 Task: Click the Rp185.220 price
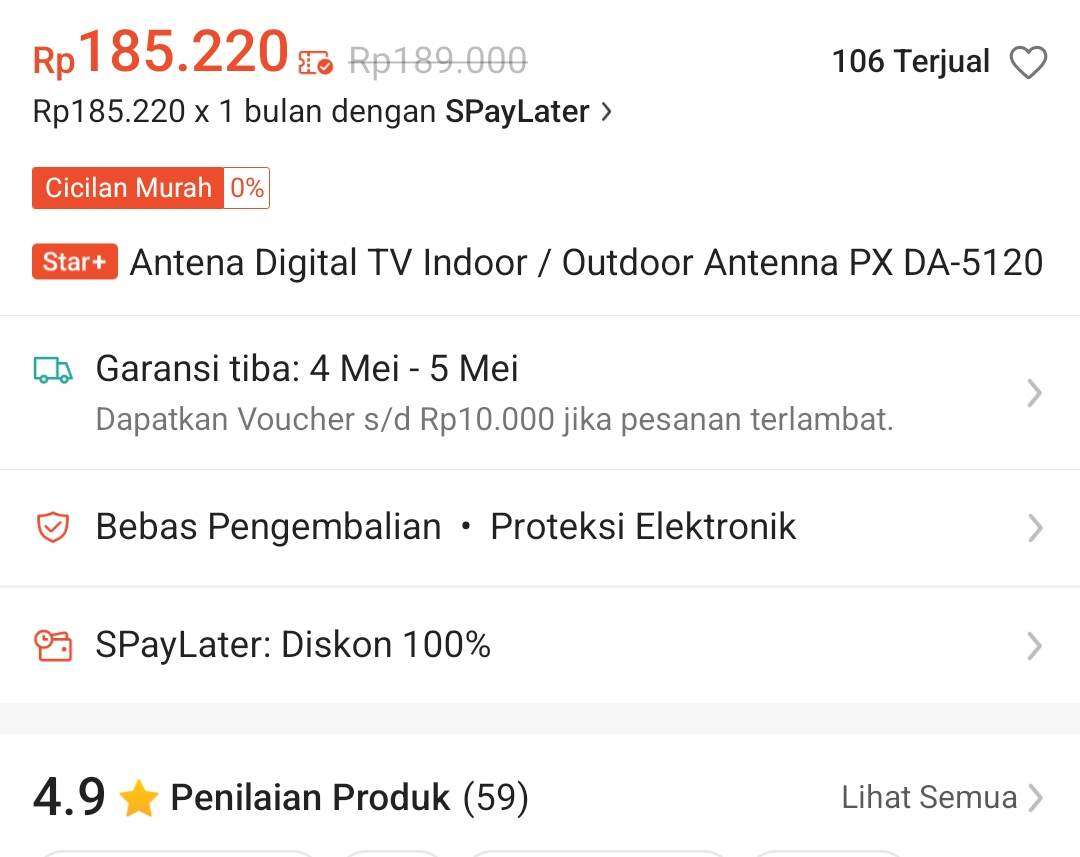pos(160,52)
